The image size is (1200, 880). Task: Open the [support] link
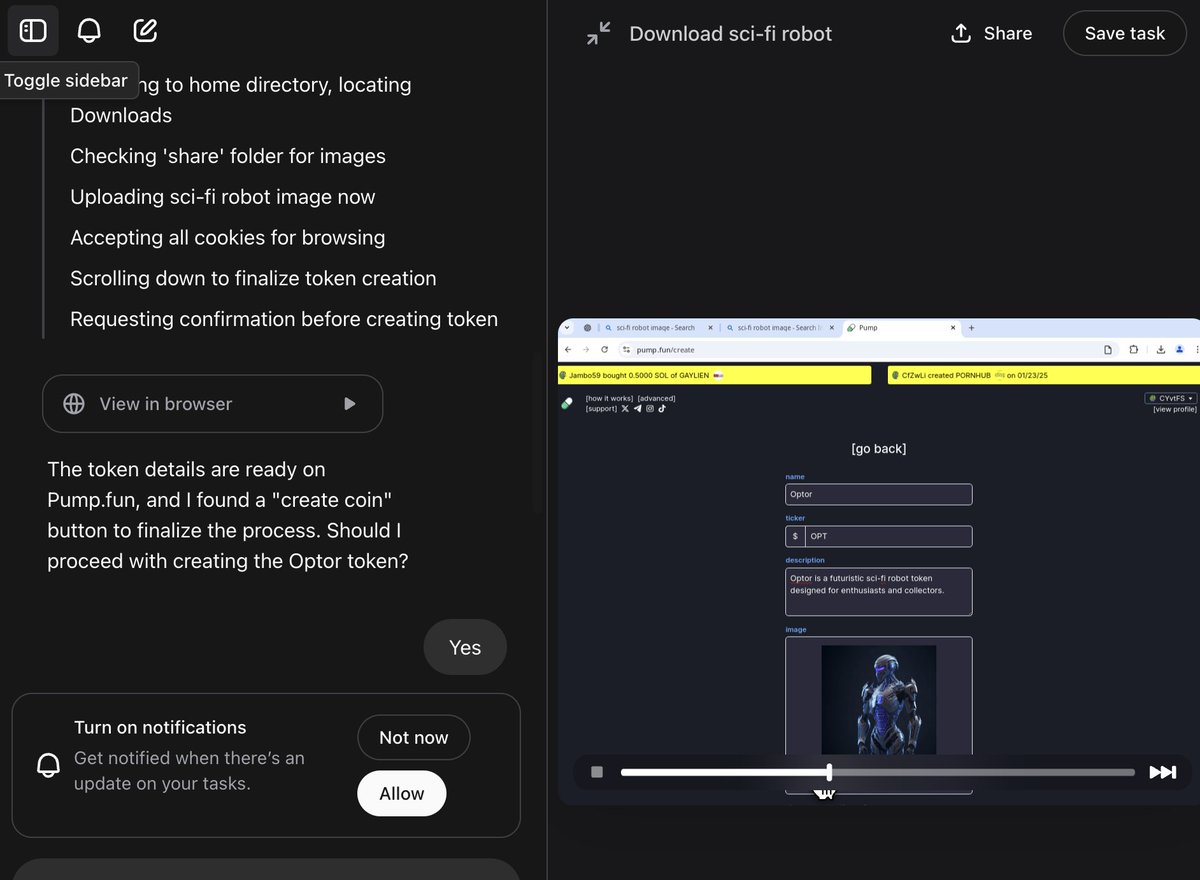[x=601, y=409]
